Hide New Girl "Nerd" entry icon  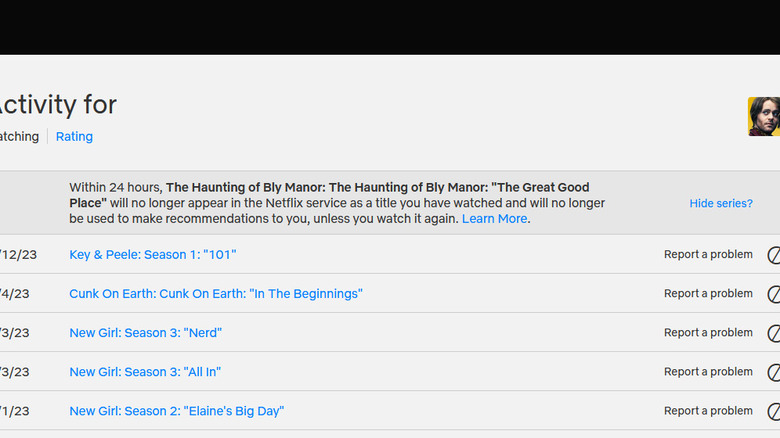click(x=774, y=333)
